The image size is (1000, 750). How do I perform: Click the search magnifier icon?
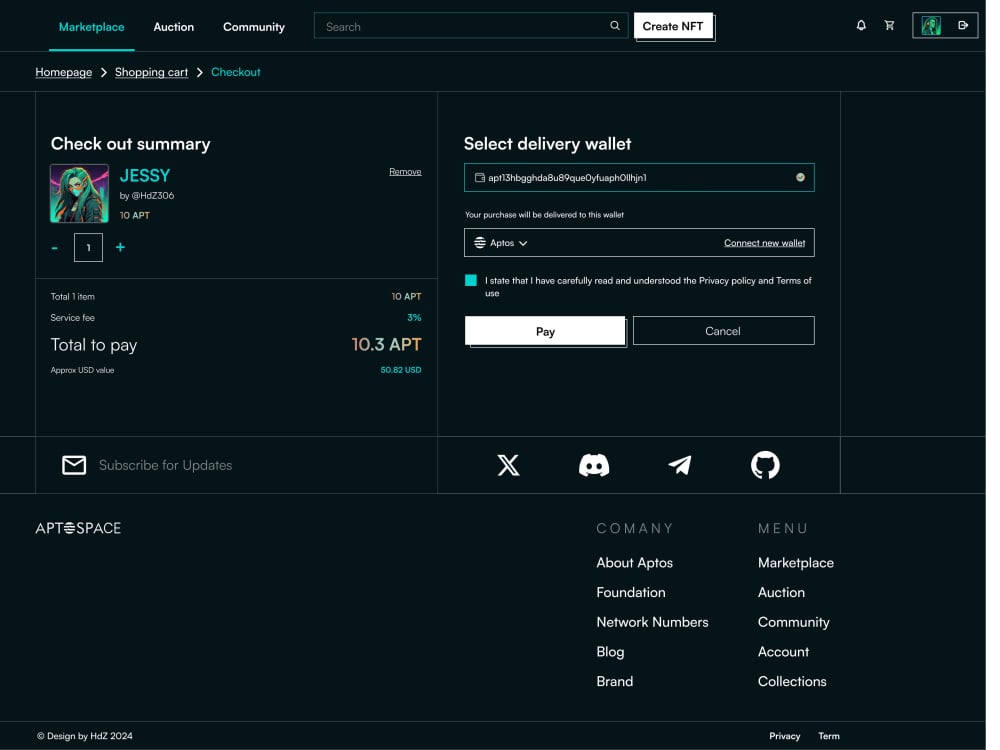(615, 26)
